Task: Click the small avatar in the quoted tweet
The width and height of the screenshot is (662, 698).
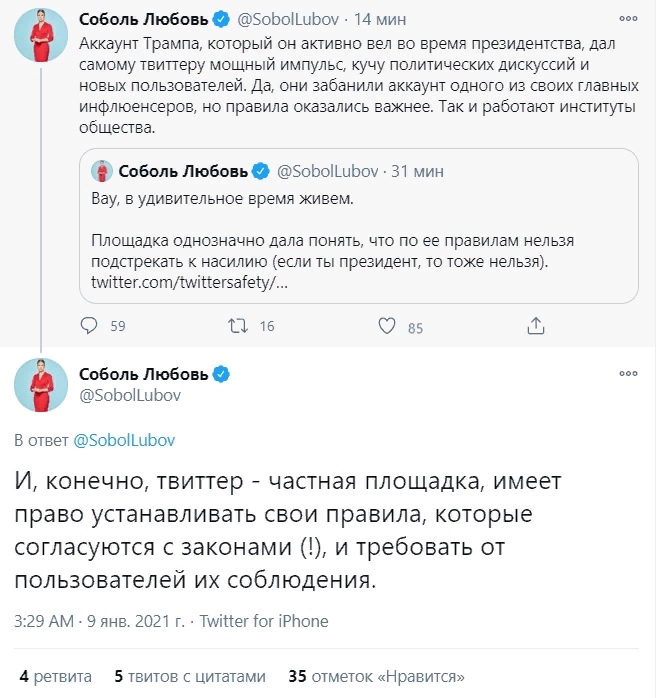Action: [102, 171]
